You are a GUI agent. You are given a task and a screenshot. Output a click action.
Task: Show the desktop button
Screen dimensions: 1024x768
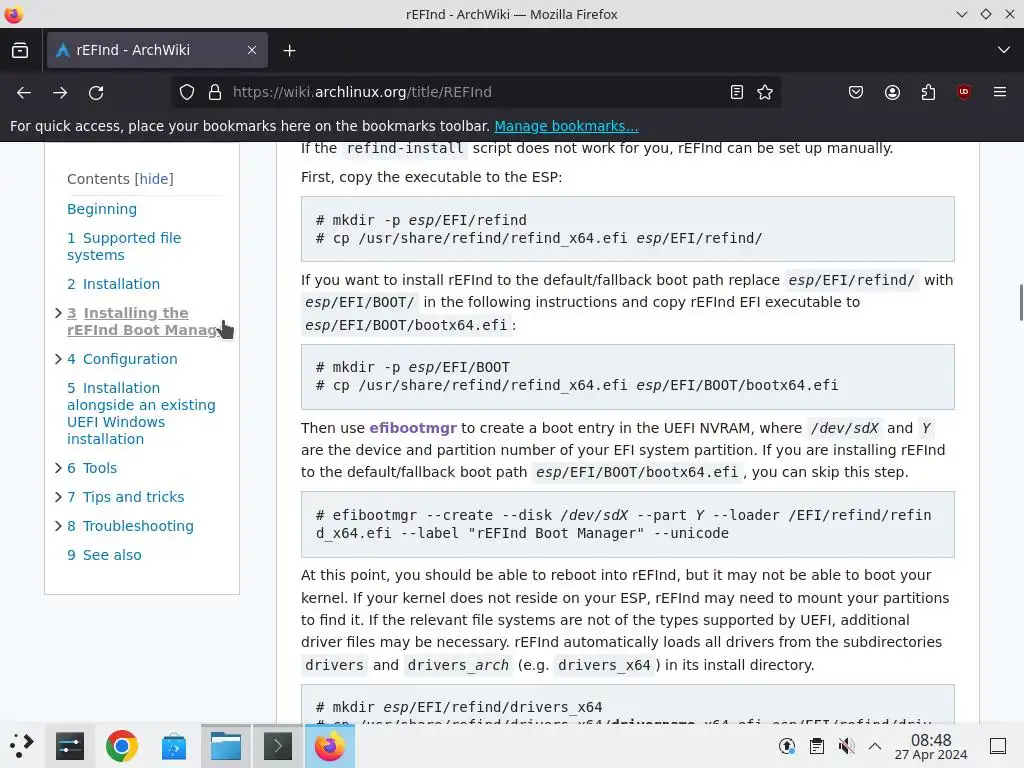tap(998, 746)
